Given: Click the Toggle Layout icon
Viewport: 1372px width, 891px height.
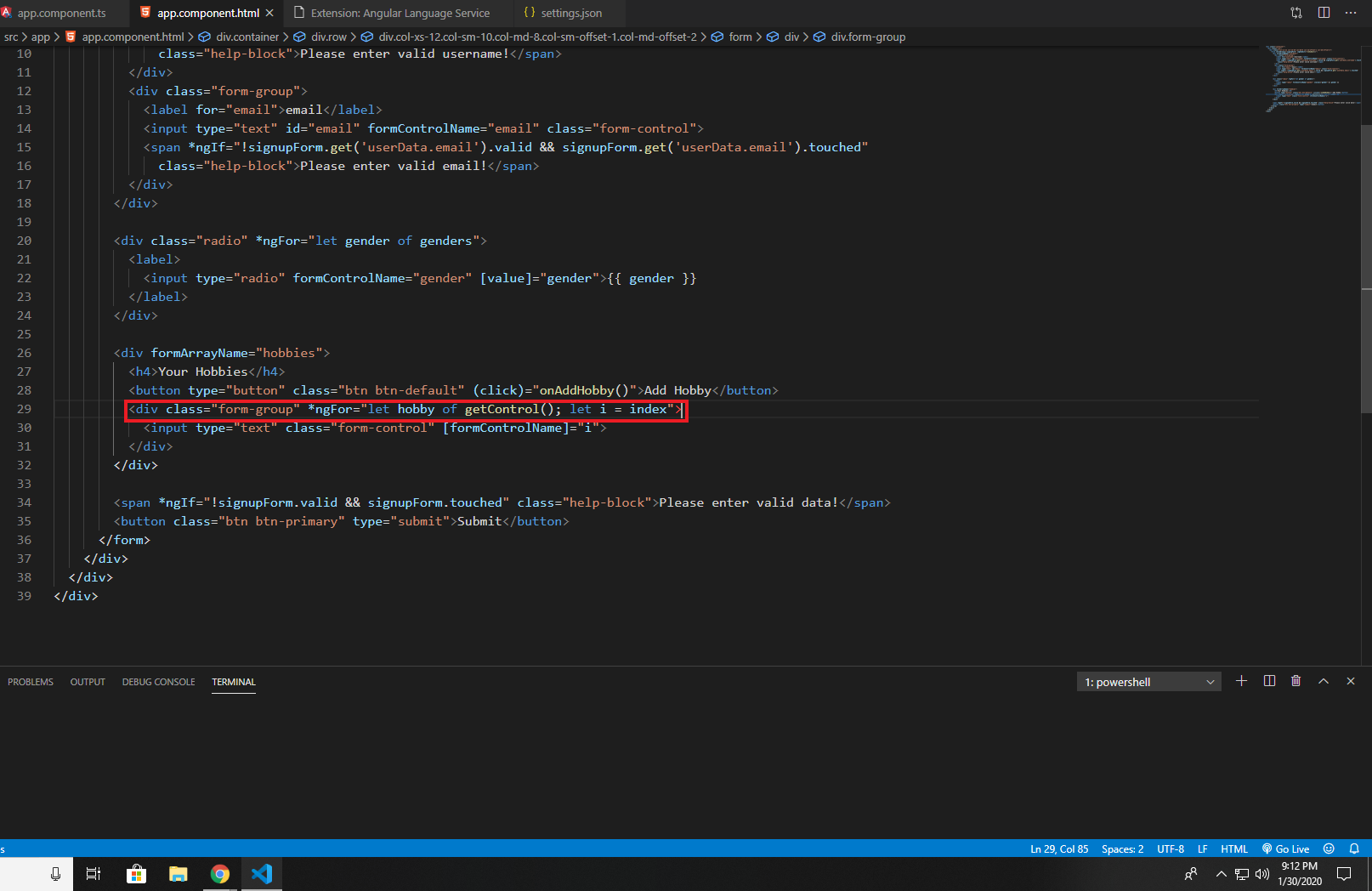Looking at the screenshot, I should pyautogui.click(x=1295, y=13).
